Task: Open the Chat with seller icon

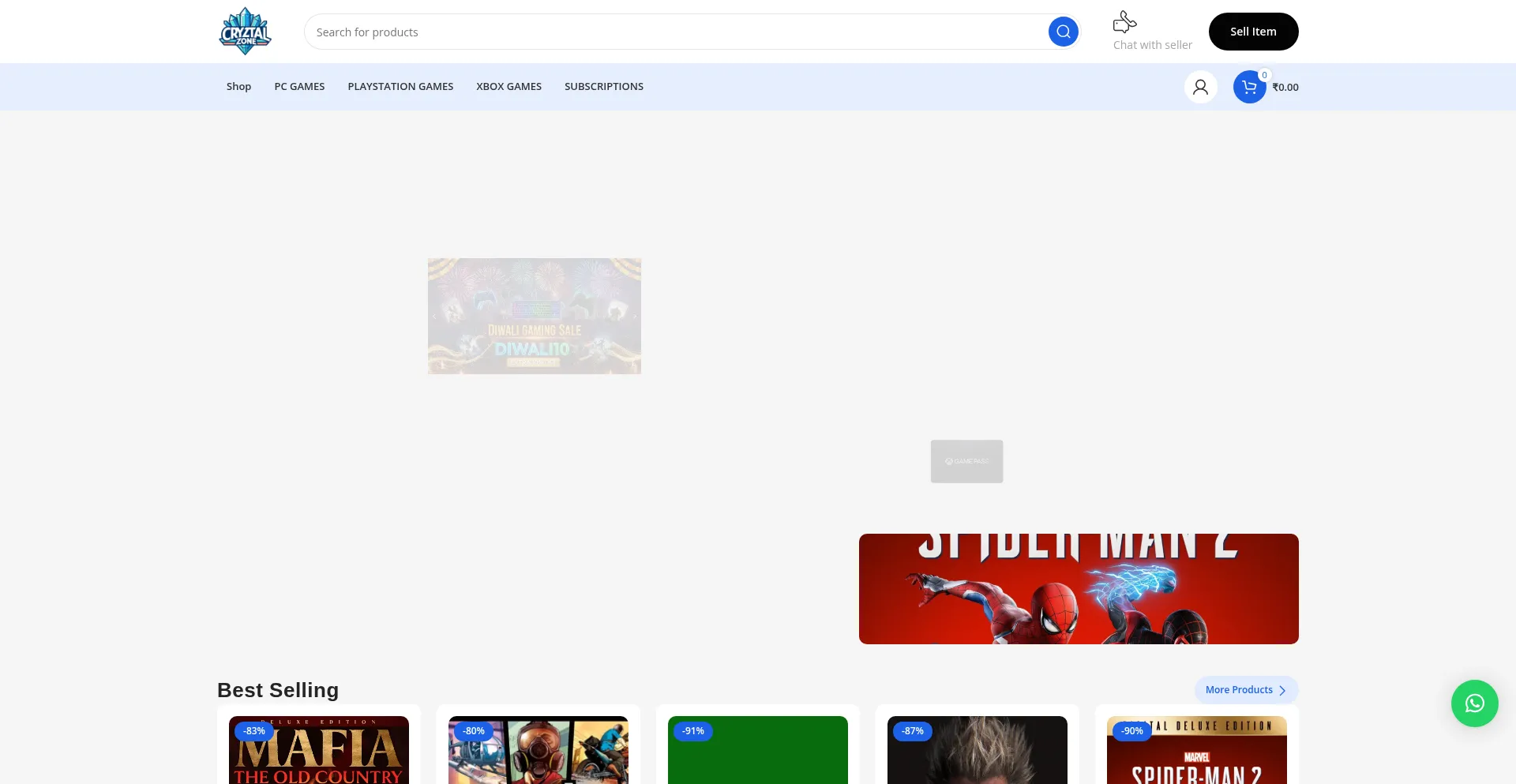Action: point(1124,22)
